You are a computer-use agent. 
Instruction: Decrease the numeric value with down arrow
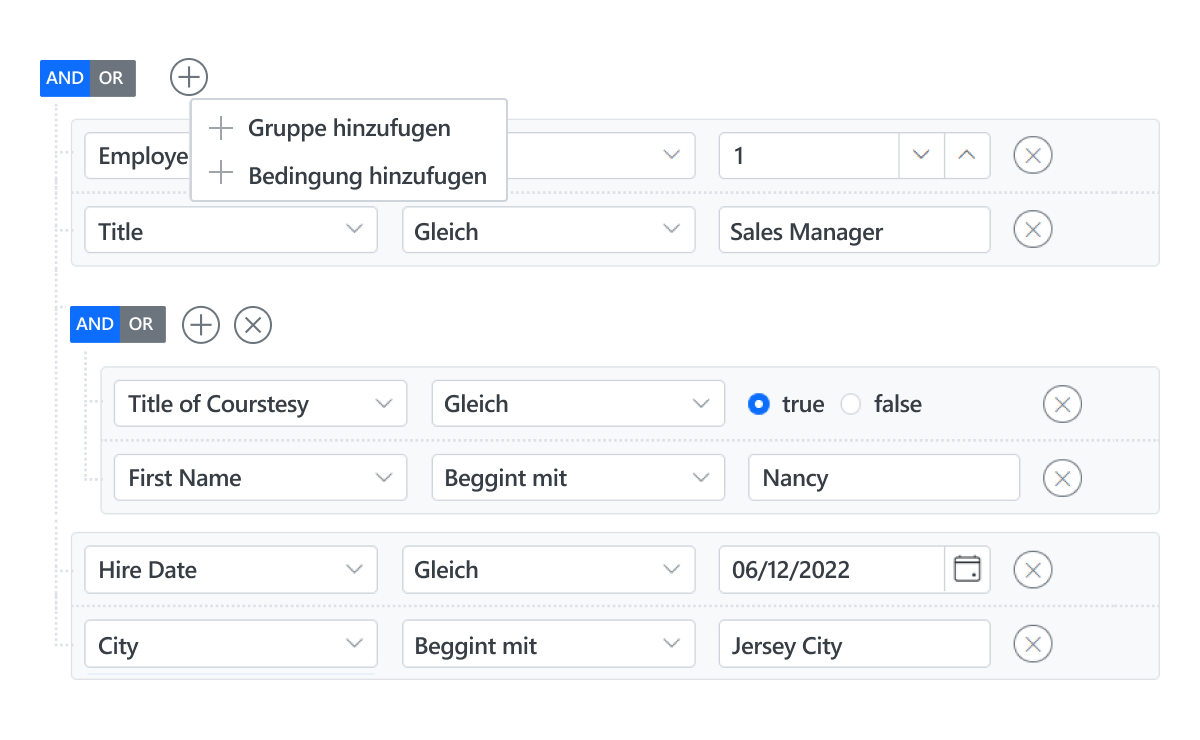click(x=922, y=156)
